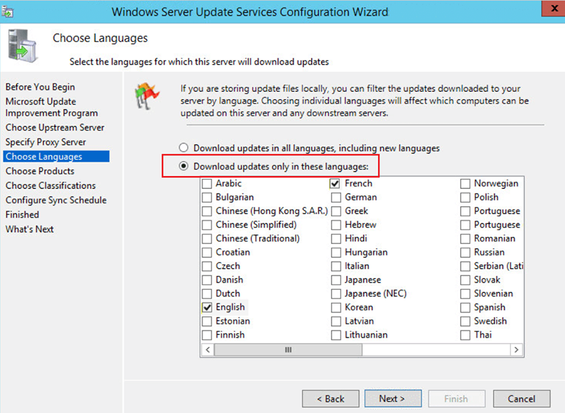Click Next to continue the wizard

pos(393,399)
